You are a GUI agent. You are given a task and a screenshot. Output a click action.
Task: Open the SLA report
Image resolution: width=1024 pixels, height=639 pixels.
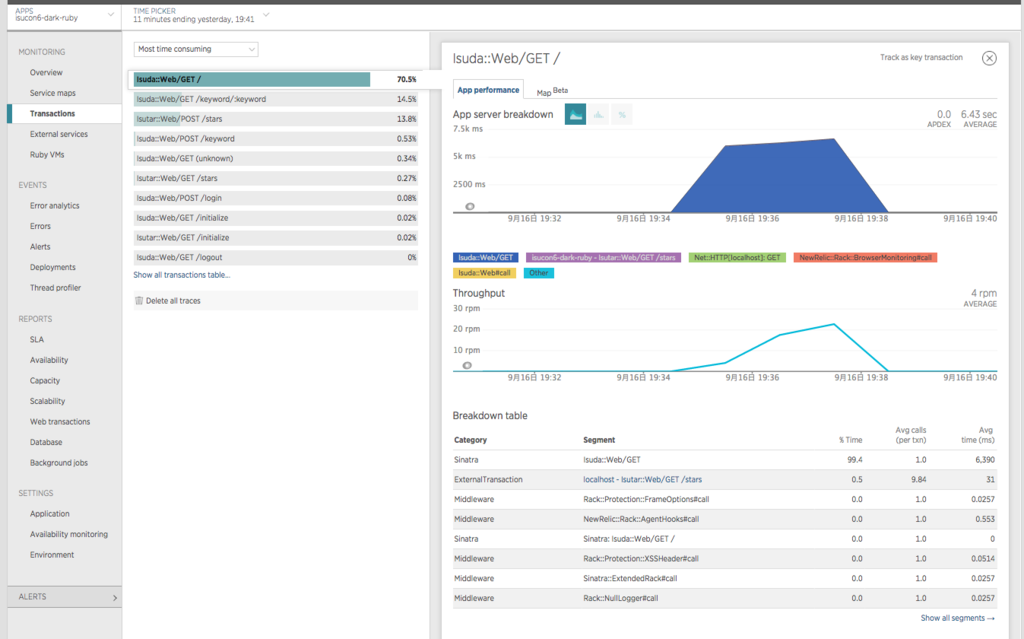(37, 340)
